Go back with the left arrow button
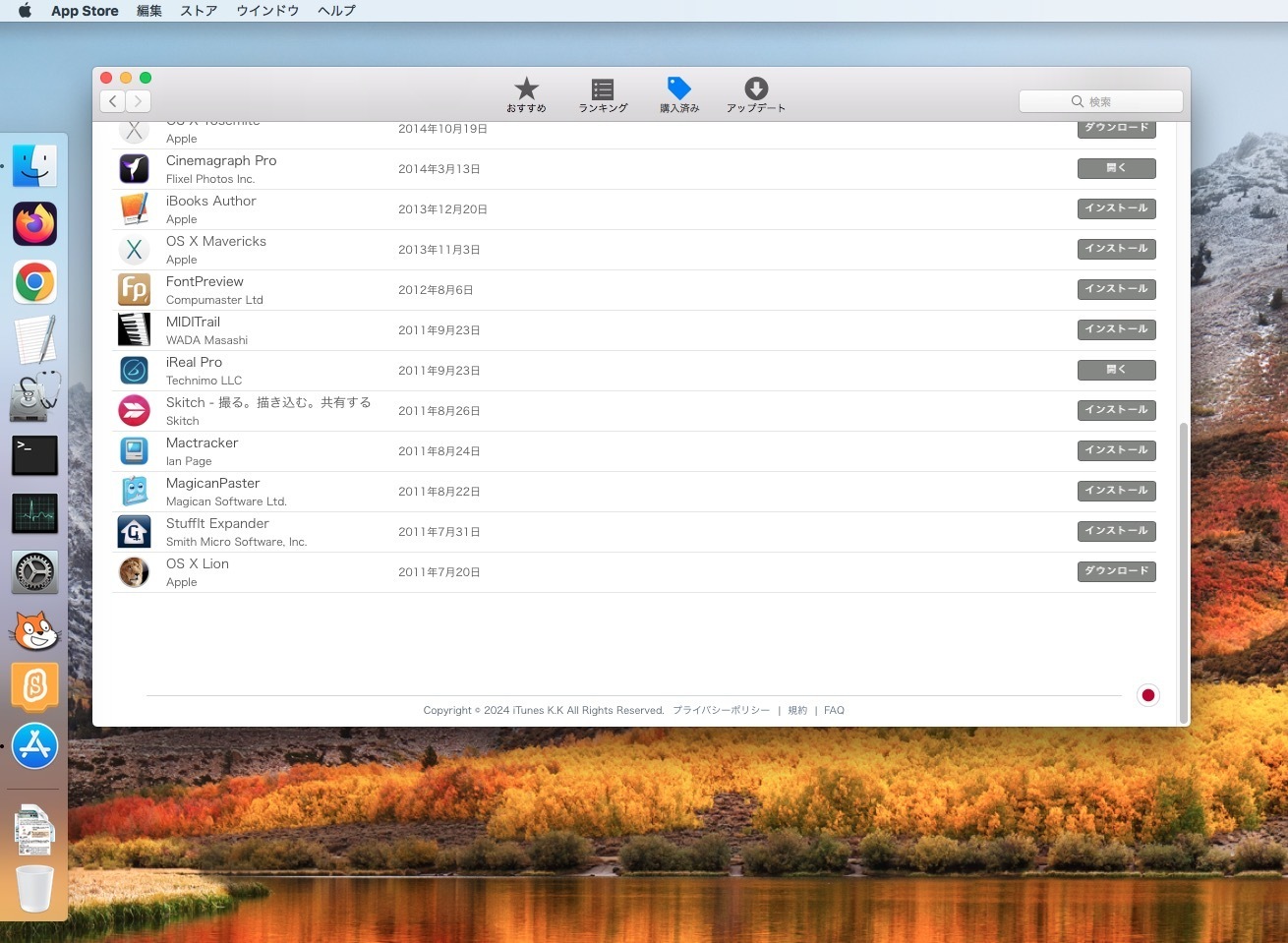 113,101
